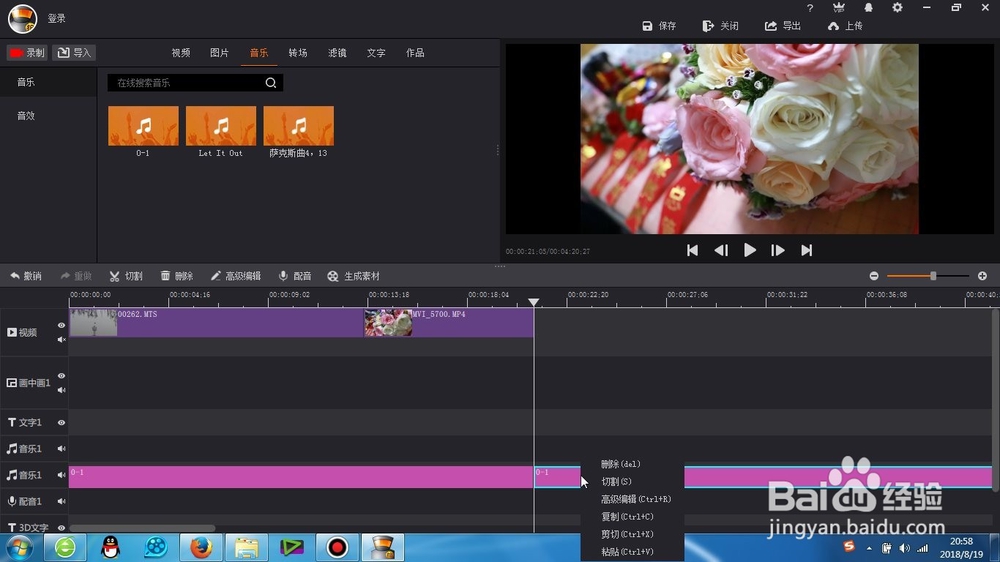Click the timeline zoom slider handle

(933, 276)
